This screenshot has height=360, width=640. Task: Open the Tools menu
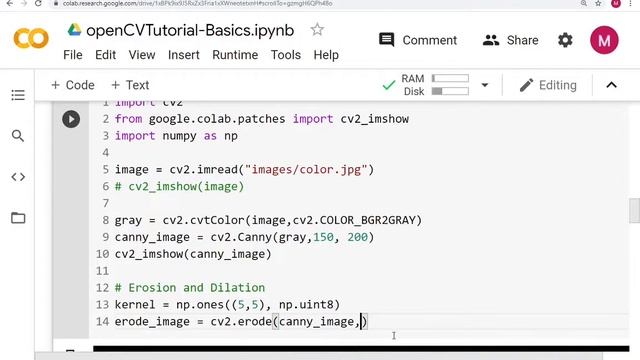pyautogui.click(x=286, y=55)
